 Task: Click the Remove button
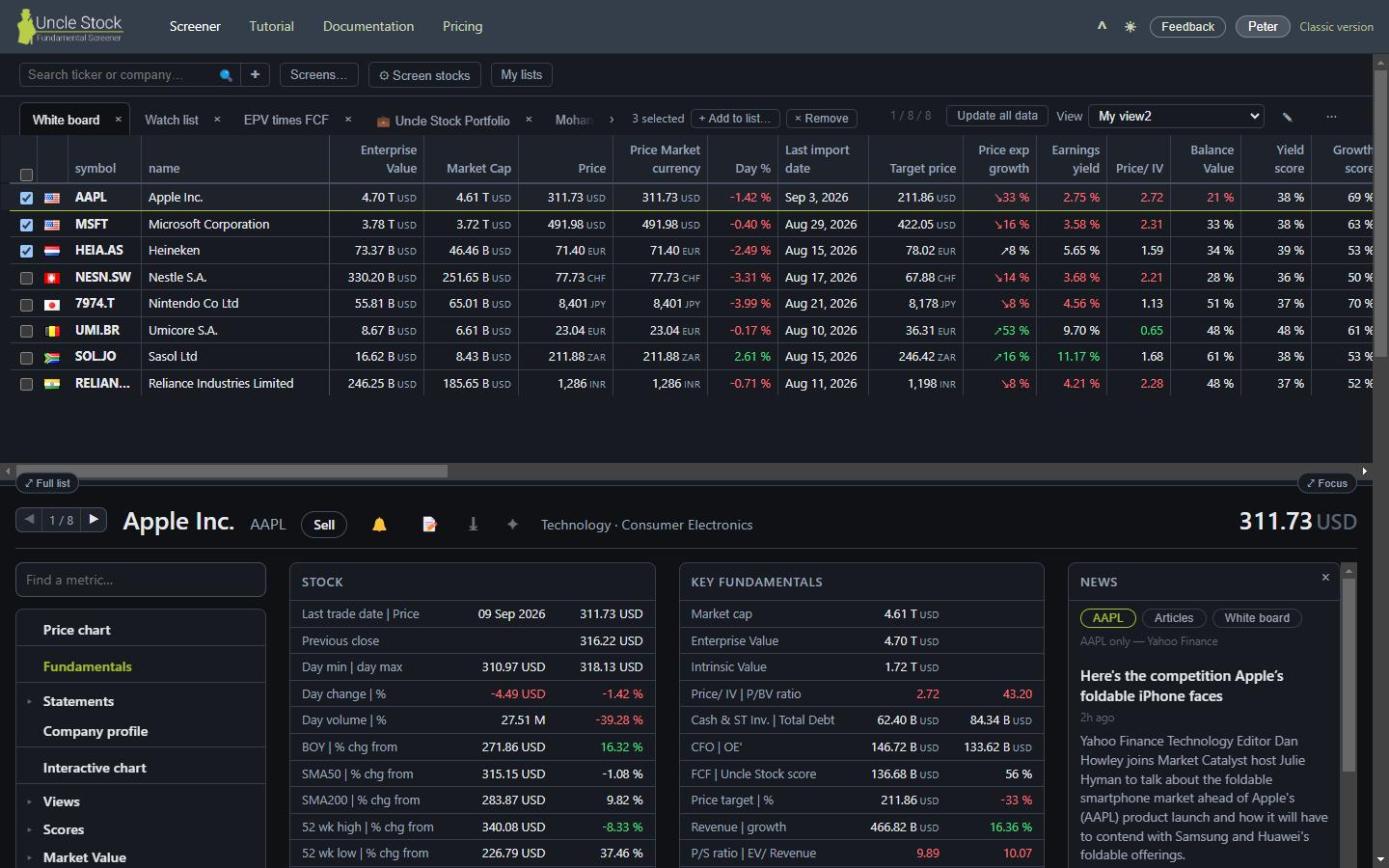click(821, 118)
